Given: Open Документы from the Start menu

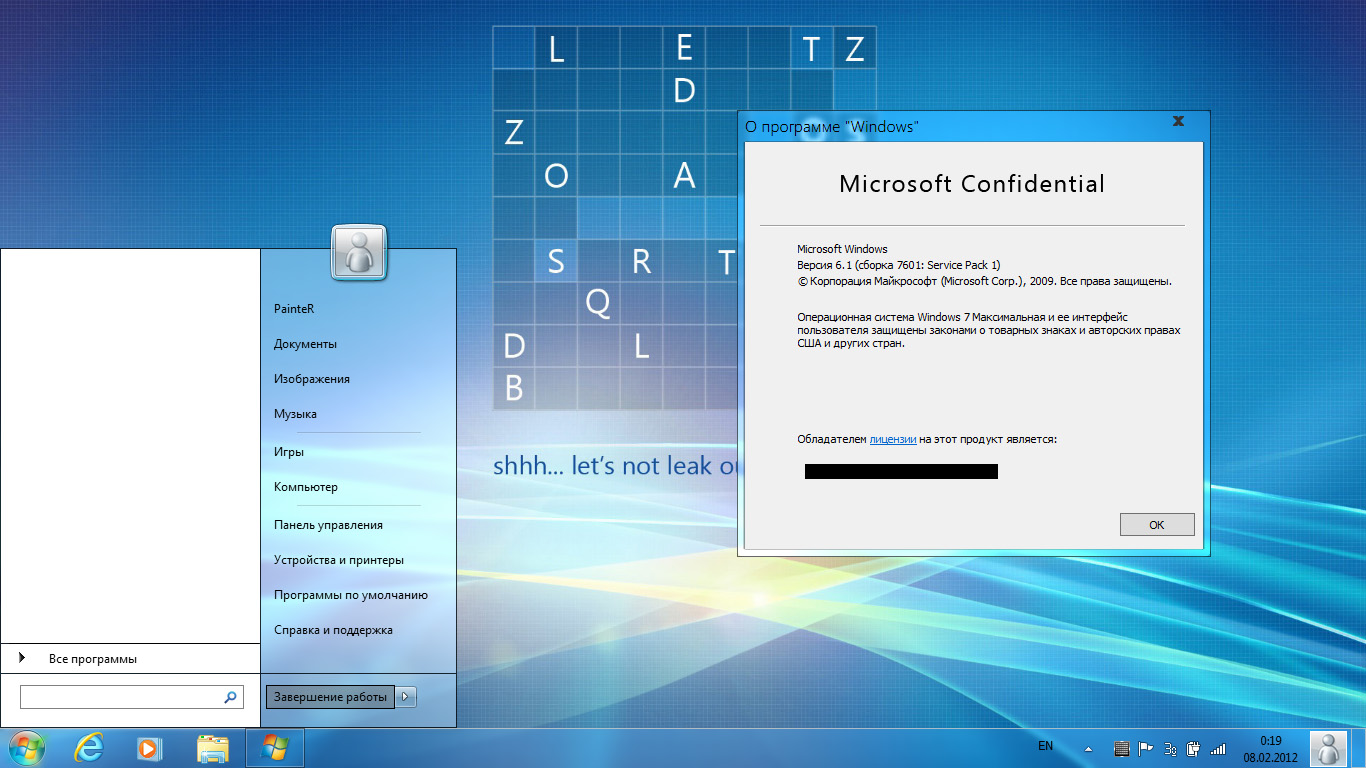Looking at the screenshot, I should tap(305, 344).
